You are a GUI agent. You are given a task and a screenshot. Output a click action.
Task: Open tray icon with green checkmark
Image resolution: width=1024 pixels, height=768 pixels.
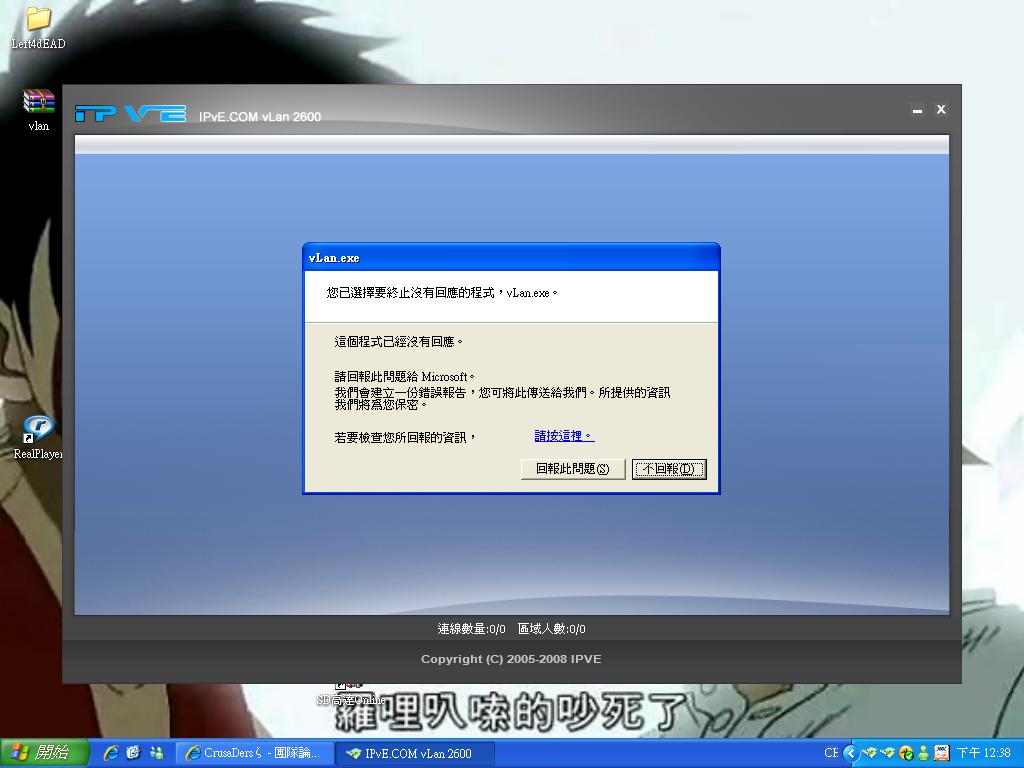pos(906,753)
